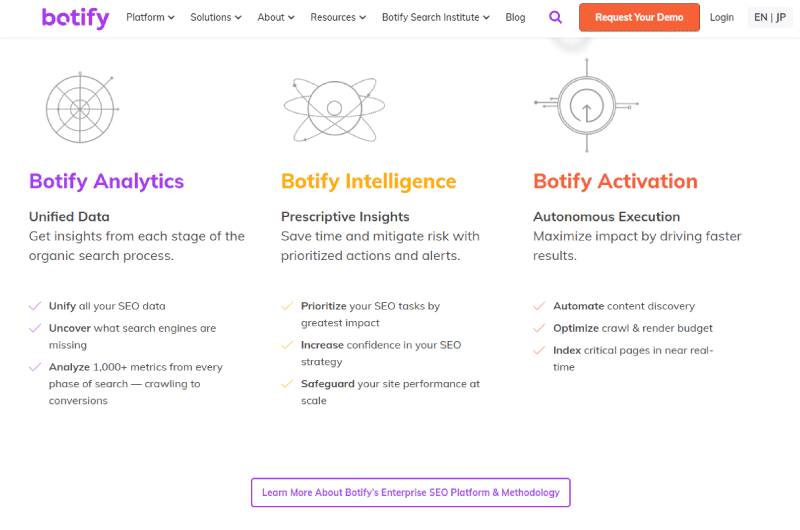
Task: Switch language with the EN | JP selector
Action: point(769,17)
